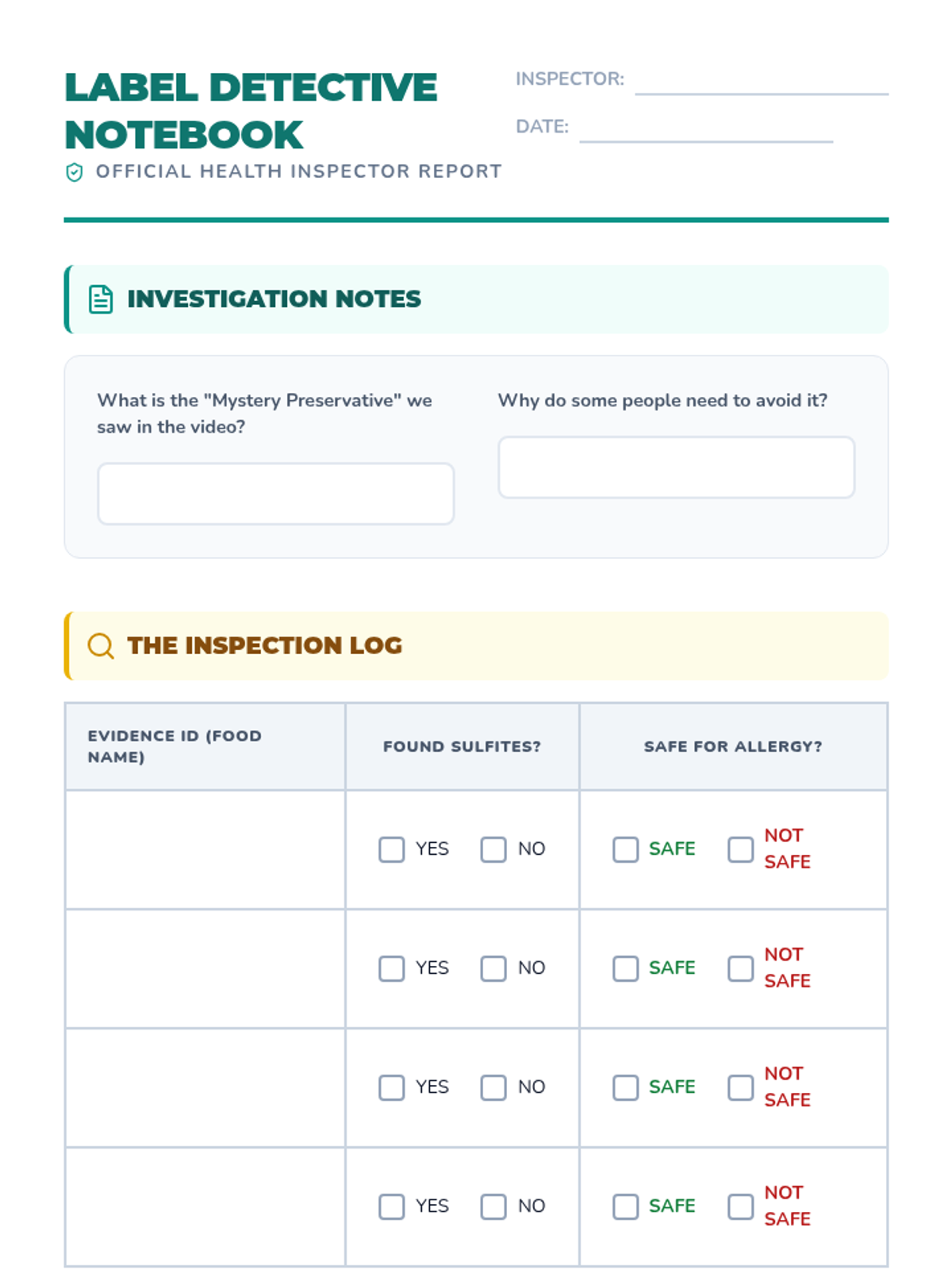Mark first row as SAFE for allergy

pyautogui.click(x=626, y=849)
